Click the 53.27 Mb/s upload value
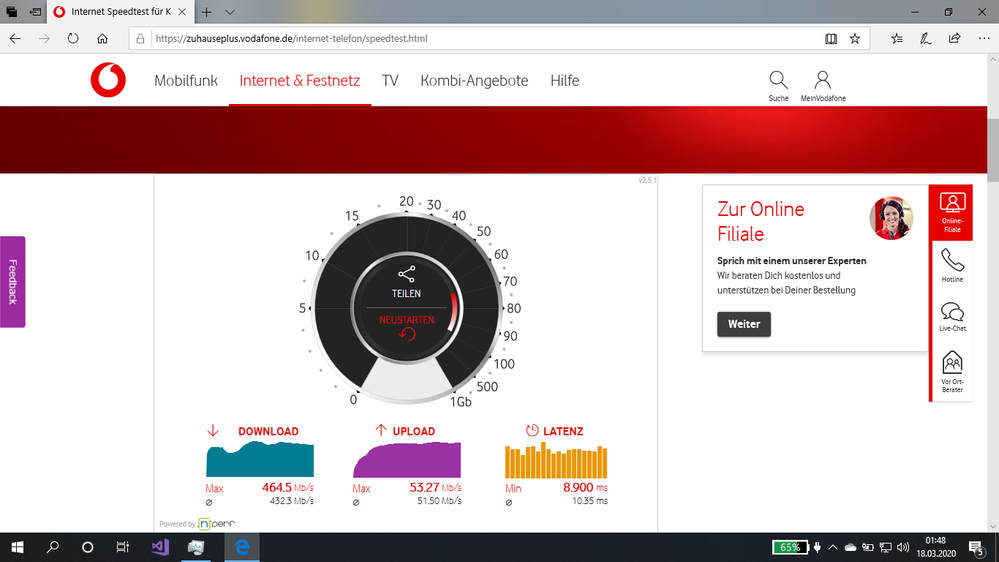 [x=435, y=487]
